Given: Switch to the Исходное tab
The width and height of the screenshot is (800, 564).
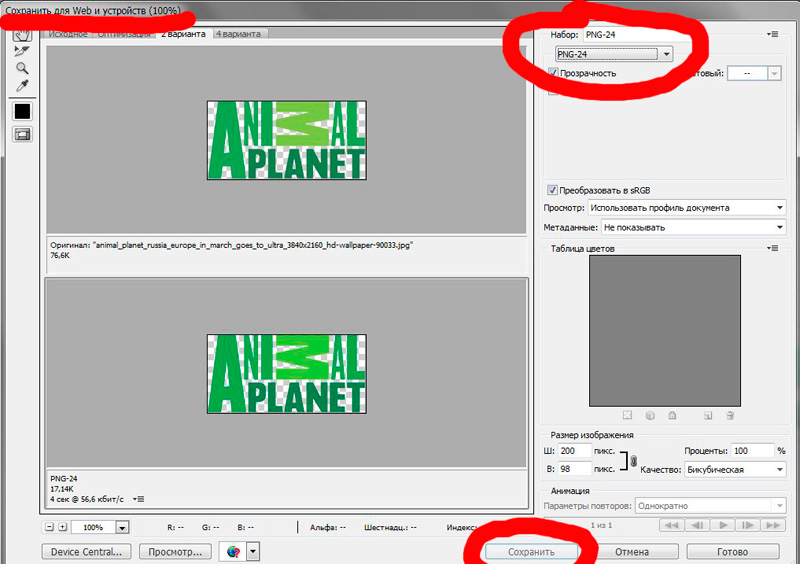Looking at the screenshot, I should click(70, 34).
